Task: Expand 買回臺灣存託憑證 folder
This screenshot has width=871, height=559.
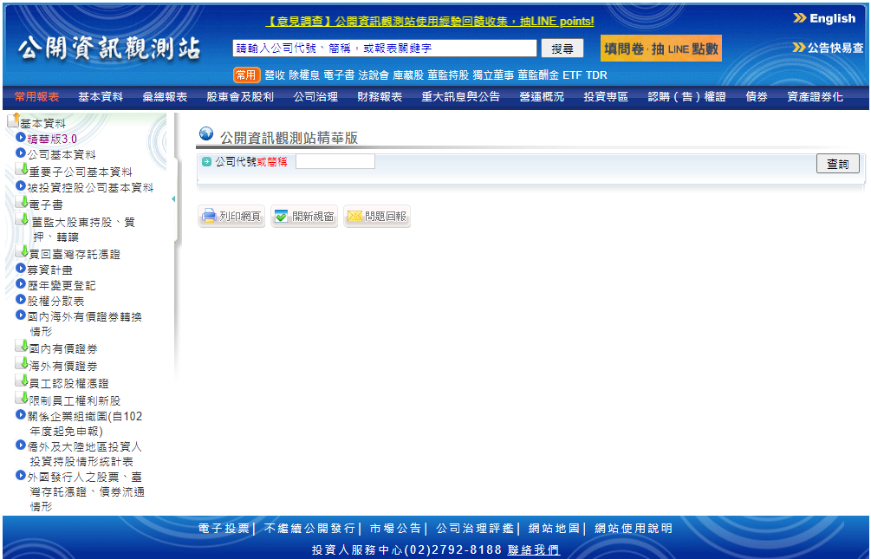Action: [74, 254]
